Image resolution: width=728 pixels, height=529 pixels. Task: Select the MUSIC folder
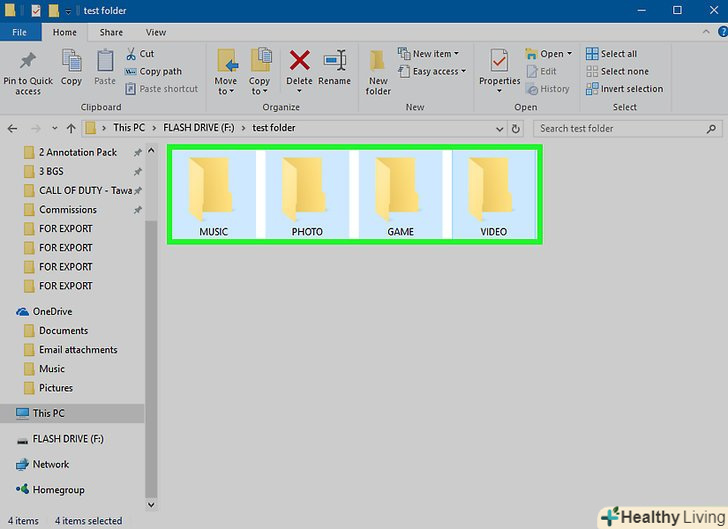pyautogui.click(x=214, y=195)
